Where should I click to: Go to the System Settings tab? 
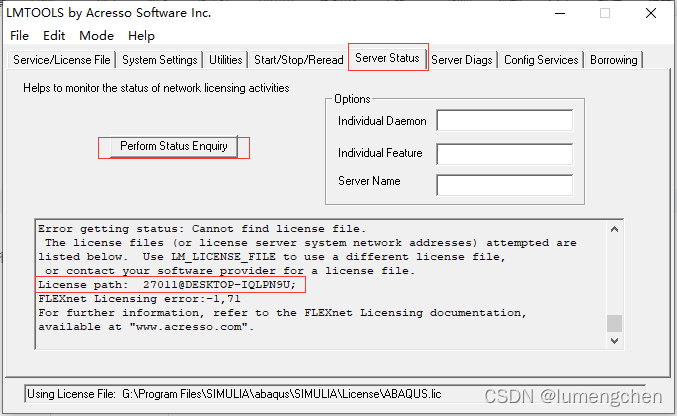[159, 60]
